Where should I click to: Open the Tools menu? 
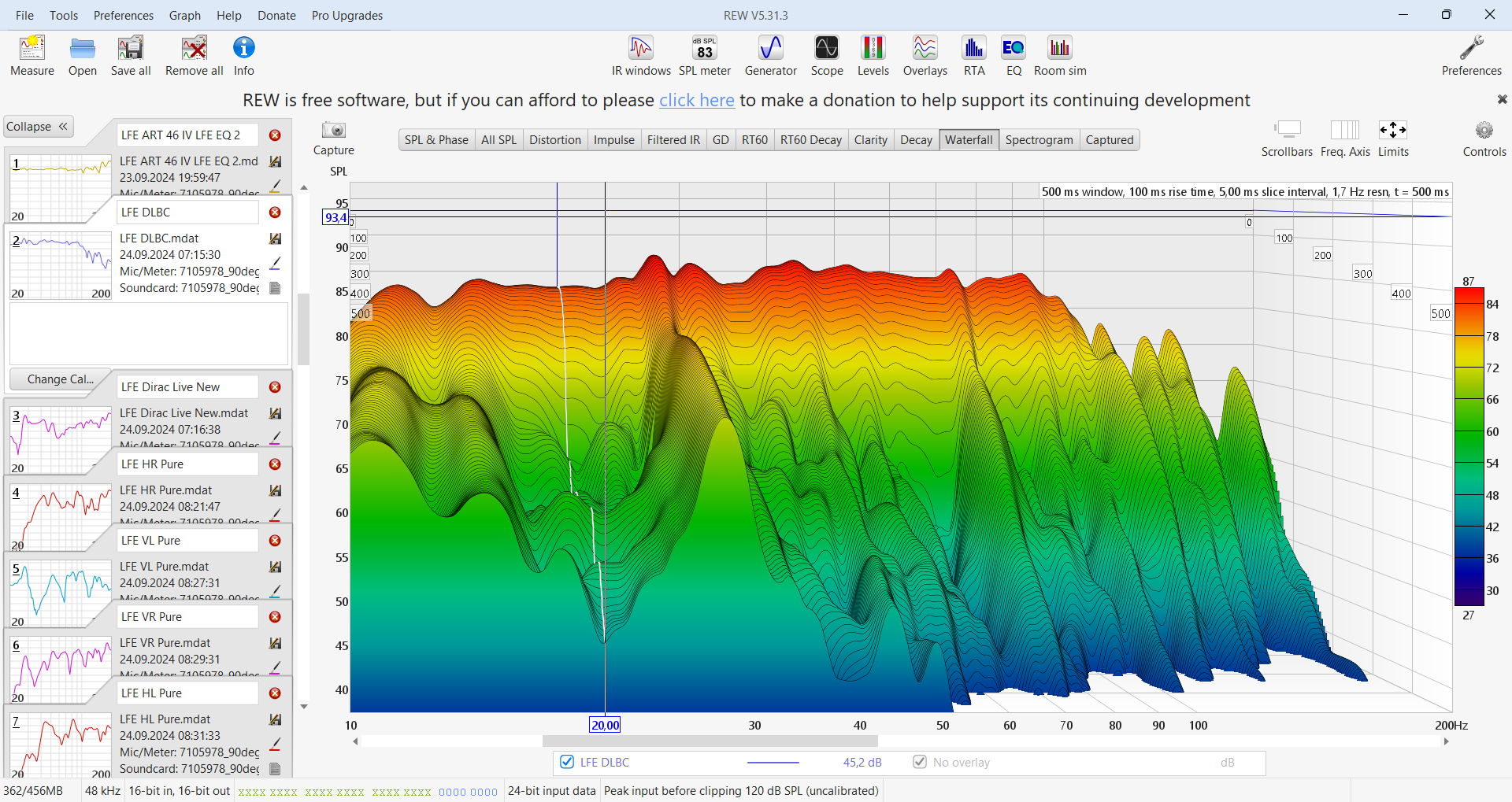(x=64, y=15)
